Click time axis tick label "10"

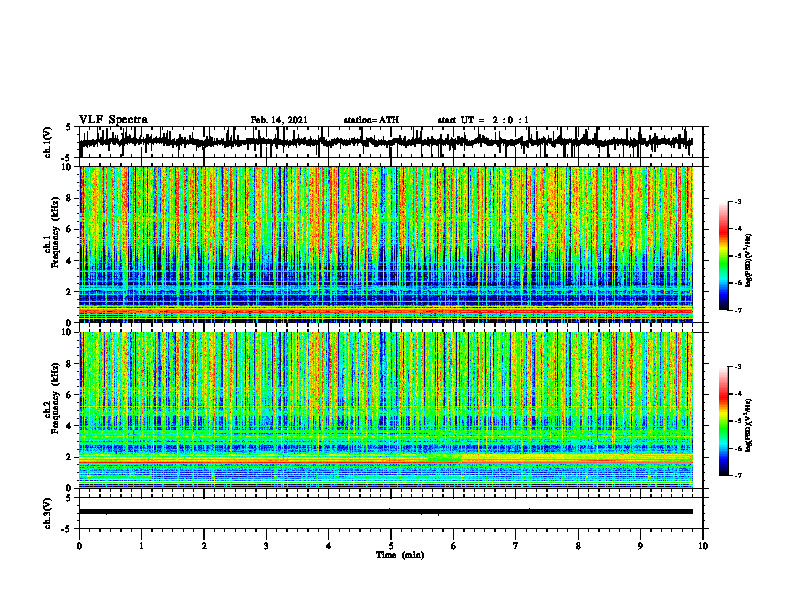[703, 546]
